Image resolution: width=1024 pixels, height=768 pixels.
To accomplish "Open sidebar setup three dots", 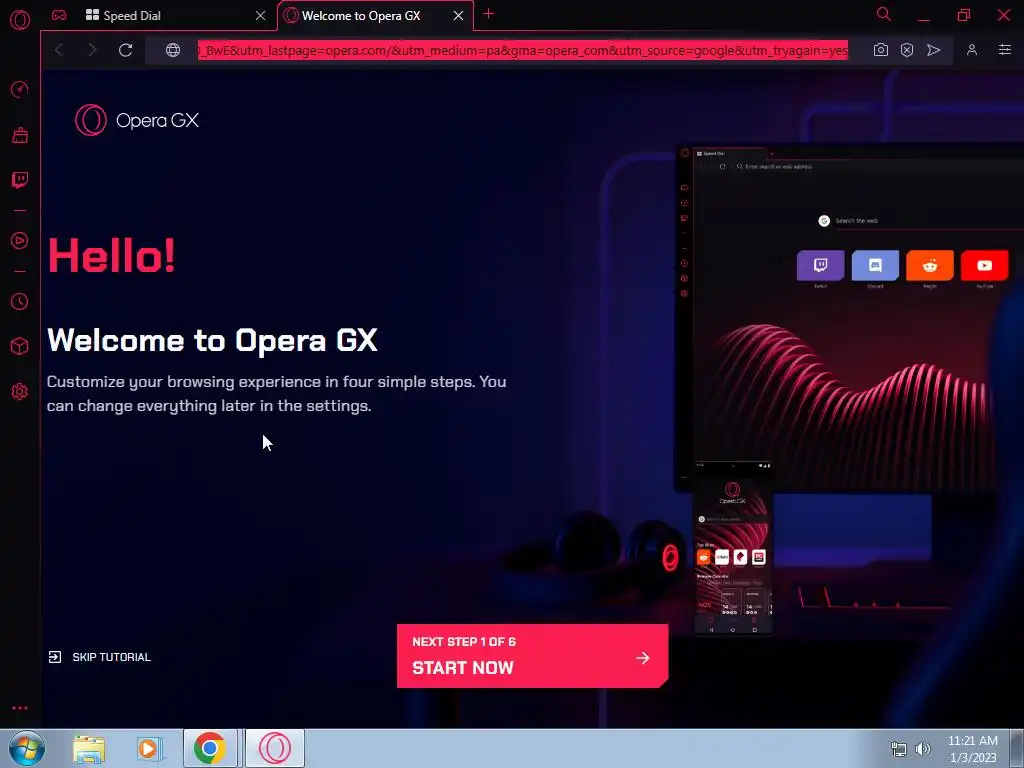I will pyautogui.click(x=20, y=708).
